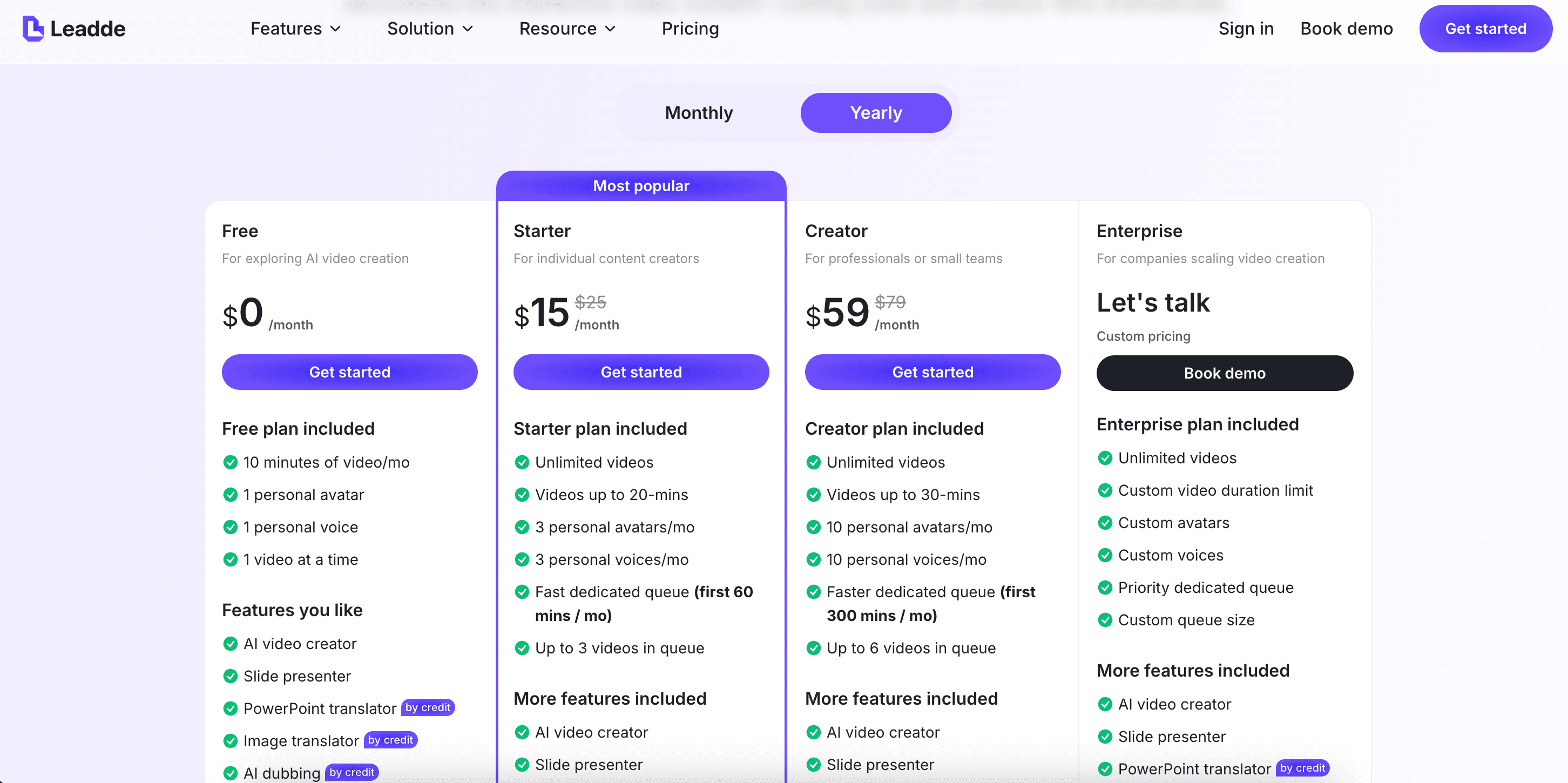This screenshot has width=1568, height=783.
Task: Click the checkmark next to 'Priority dedicated queue'
Action: (x=1105, y=588)
